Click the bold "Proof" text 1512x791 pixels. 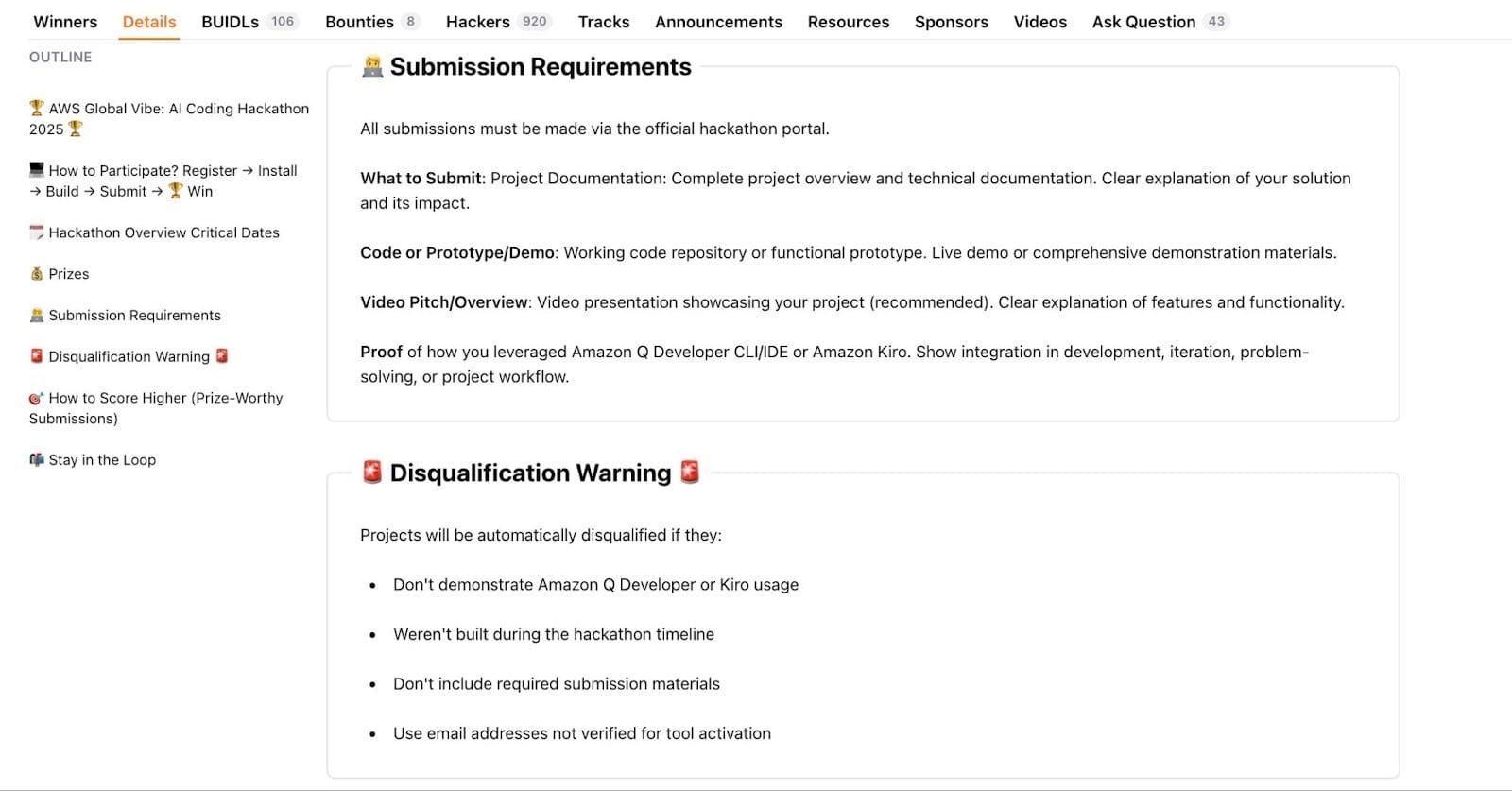point(381,352)
